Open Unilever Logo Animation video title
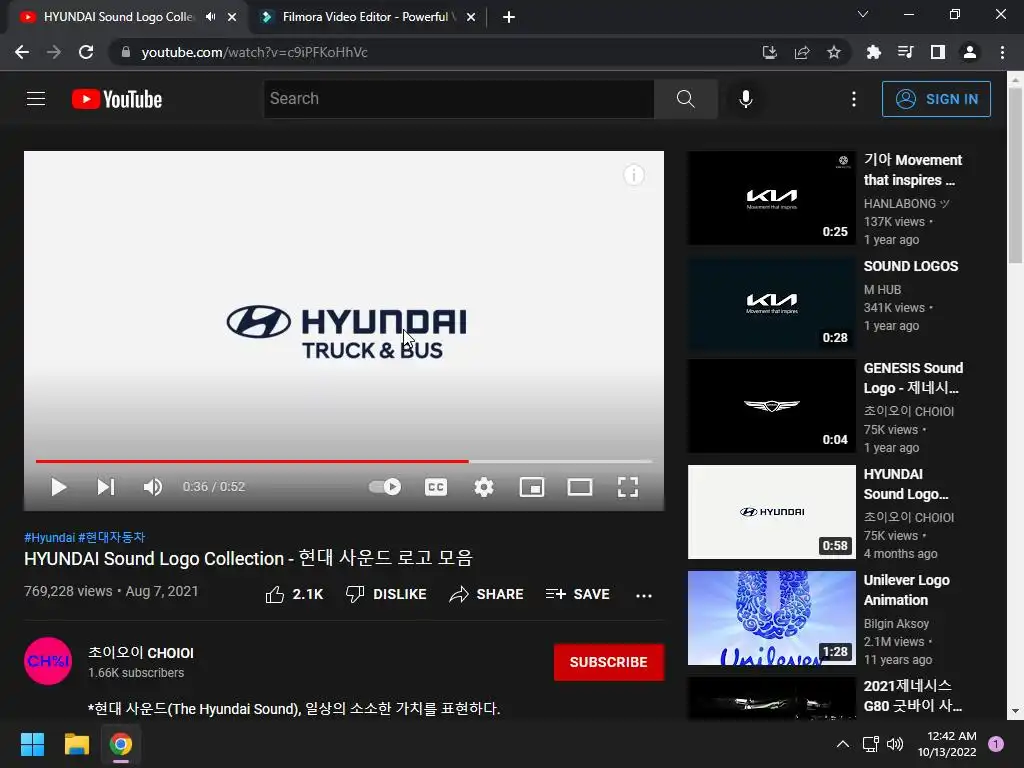This screenshot has height=768, width=1024. coord(906,590)
